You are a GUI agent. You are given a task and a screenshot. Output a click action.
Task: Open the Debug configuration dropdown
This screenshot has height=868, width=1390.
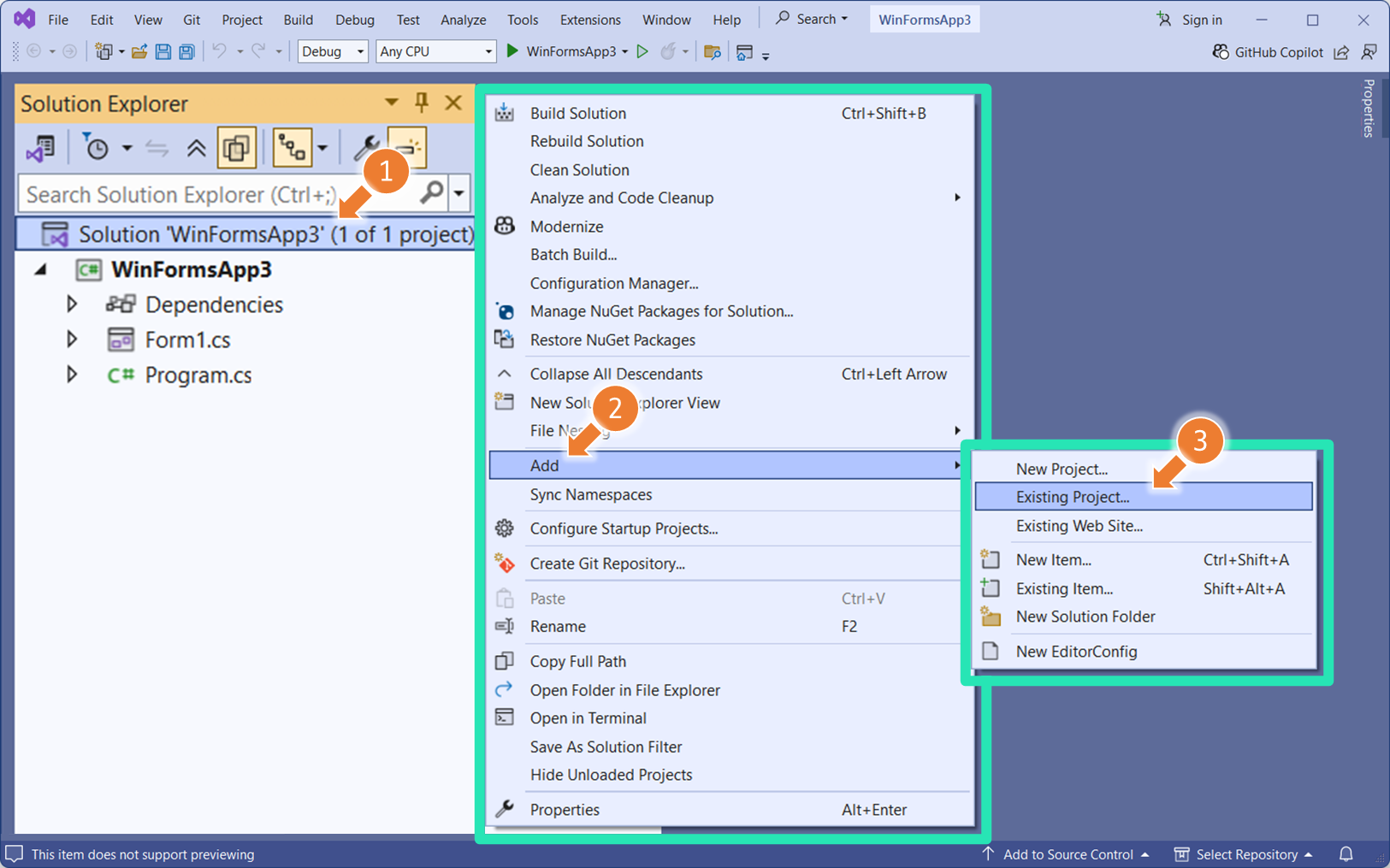[x=333, y=51]
